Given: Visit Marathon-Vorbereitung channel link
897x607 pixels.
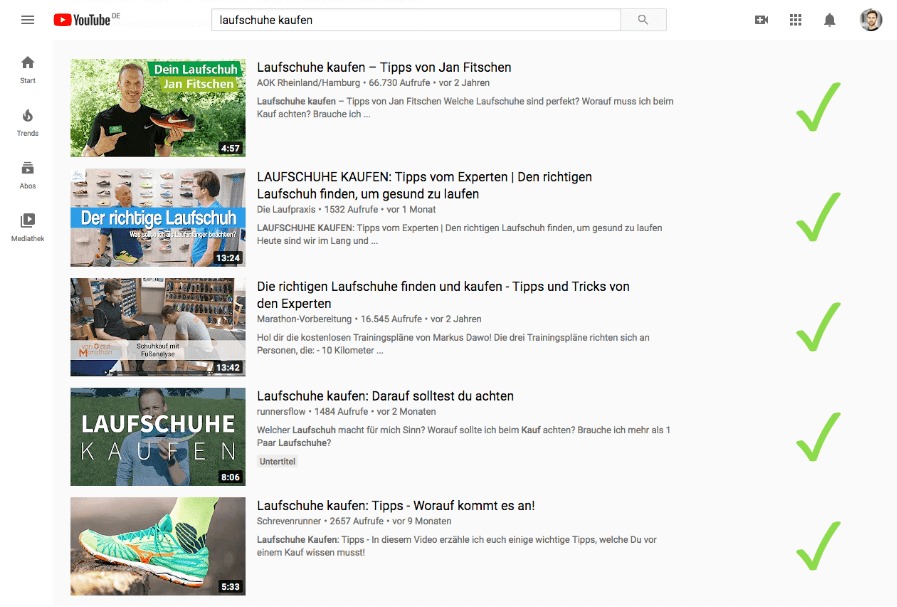Looking at the screenshot, I should coord(304,319).
